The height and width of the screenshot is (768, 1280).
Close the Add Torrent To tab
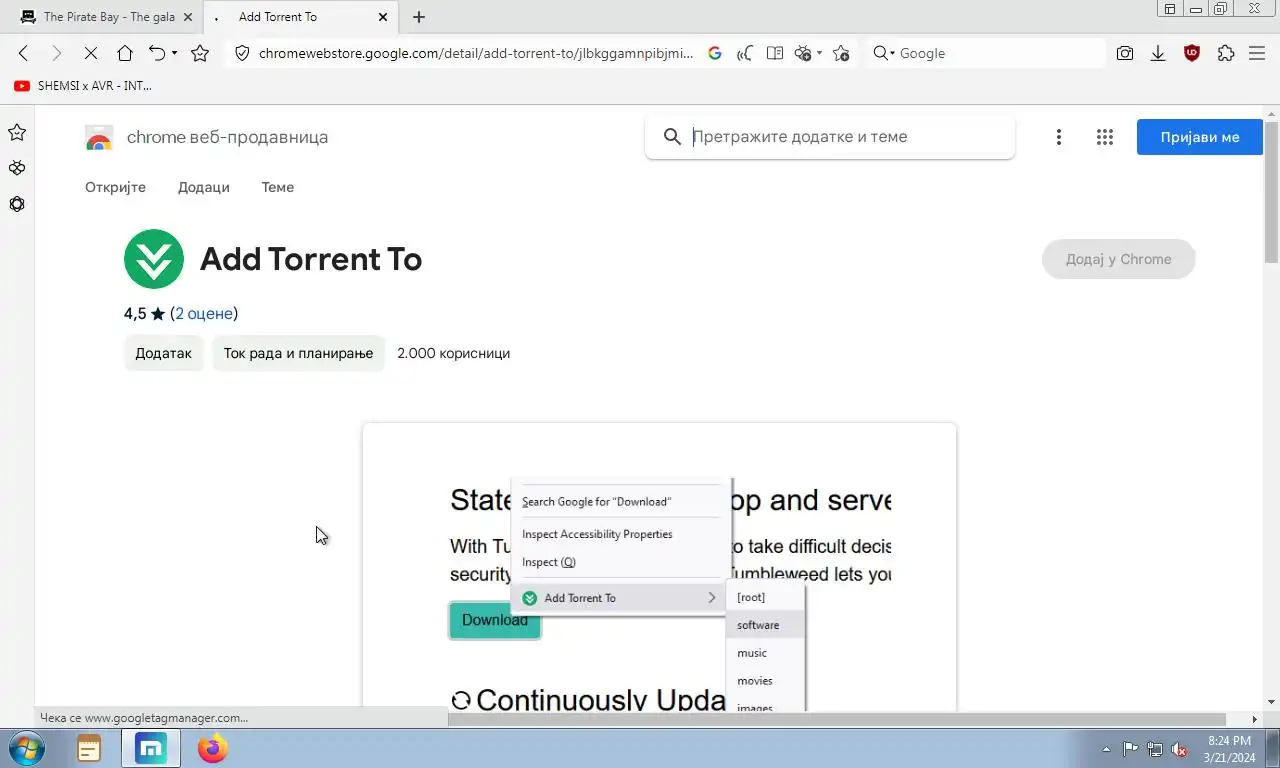383,17
